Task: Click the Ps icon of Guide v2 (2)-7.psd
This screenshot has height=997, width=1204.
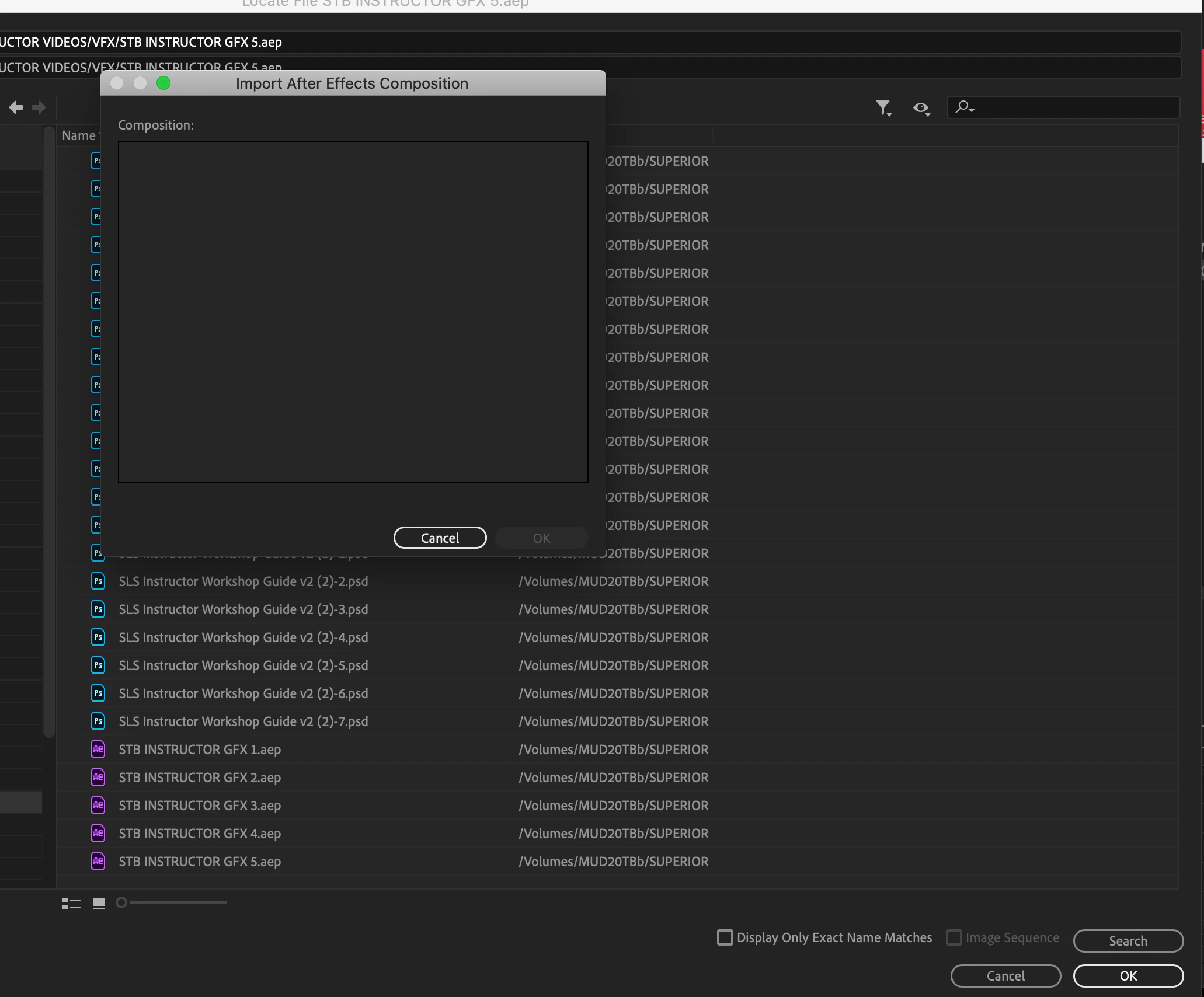Action: point(98,721)
